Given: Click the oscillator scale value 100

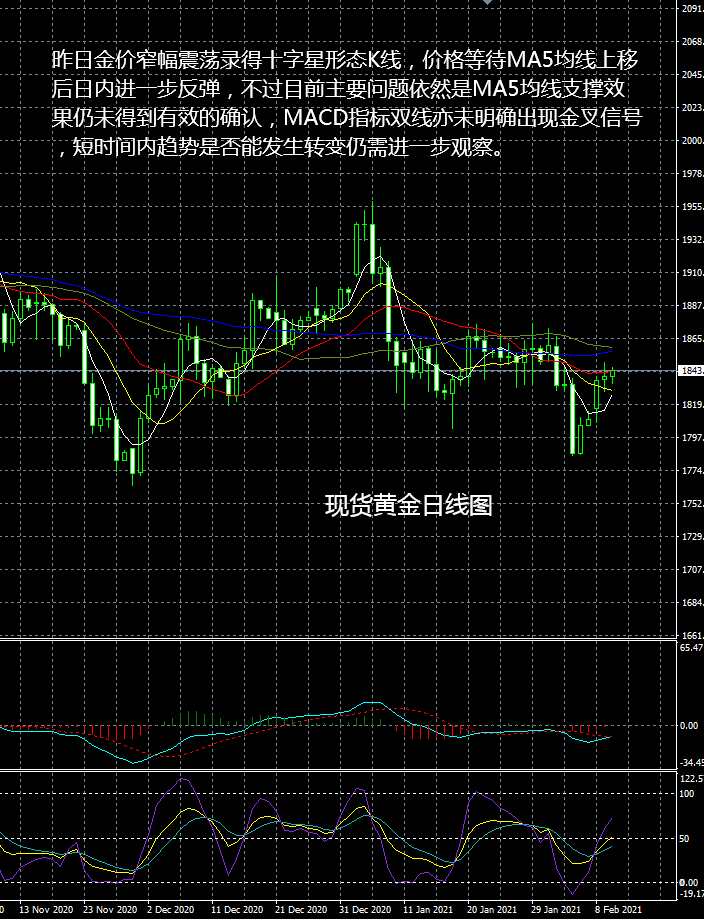Looking at the screenshot, I should pyautogui.click(x=686, y=794).
